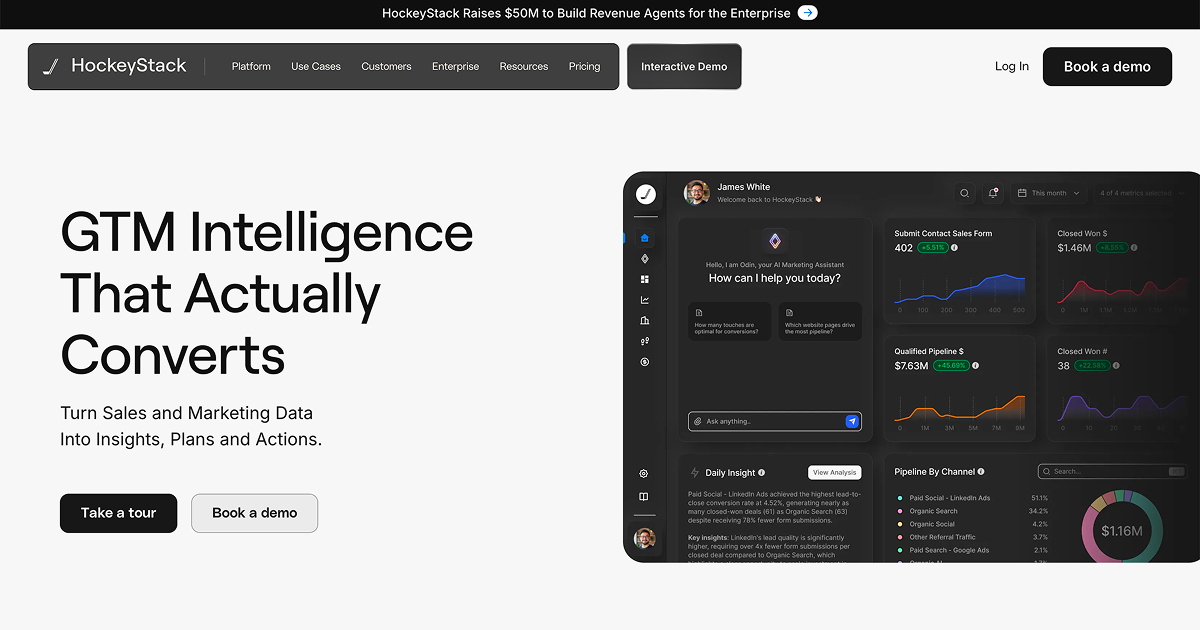
Task: Click the $1.16M donut chart
Action: (1122, 530)
